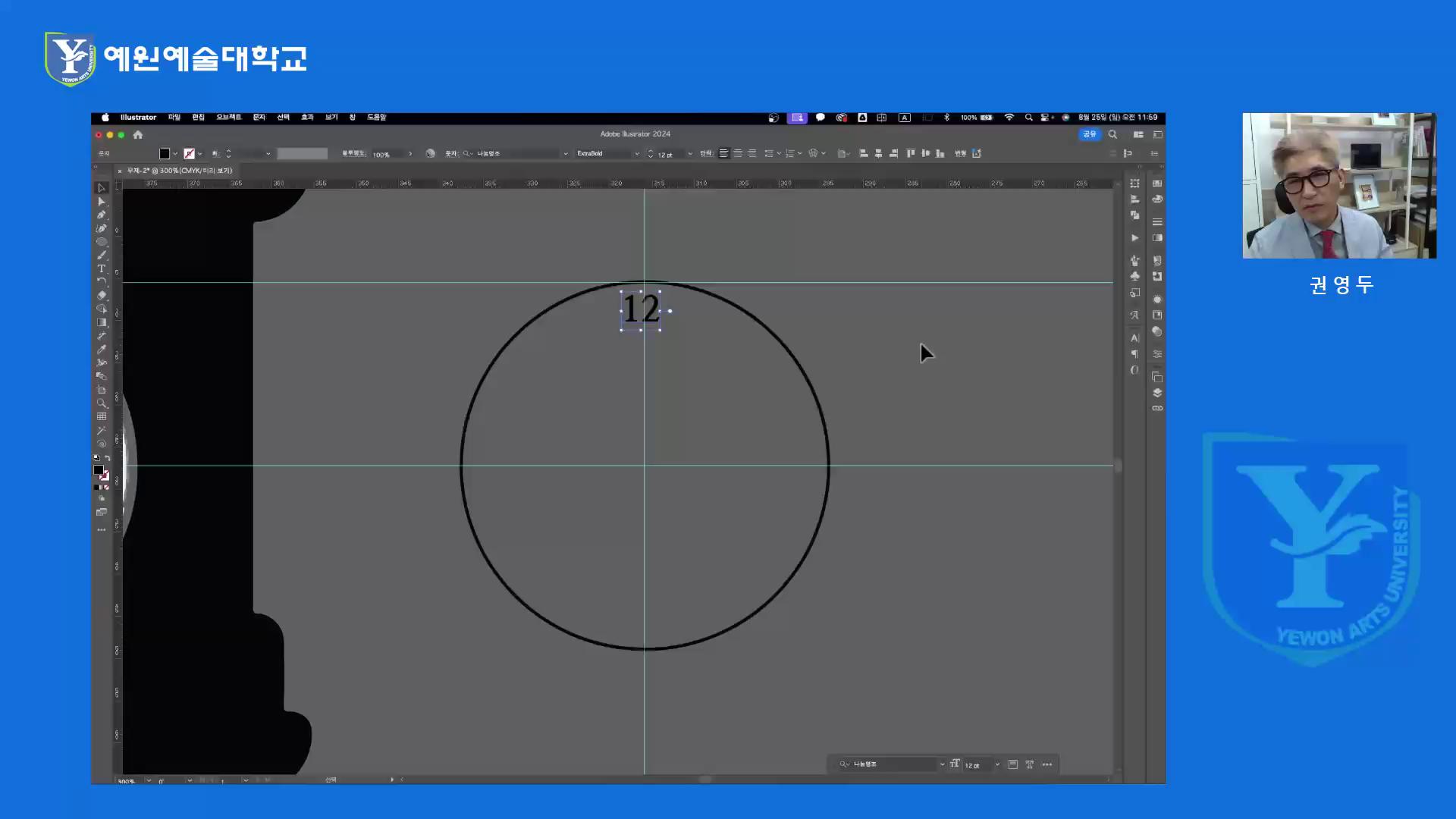Click the black fill color swatch
The width and height of the screenshot is (1456, 819).
point(165,154)
